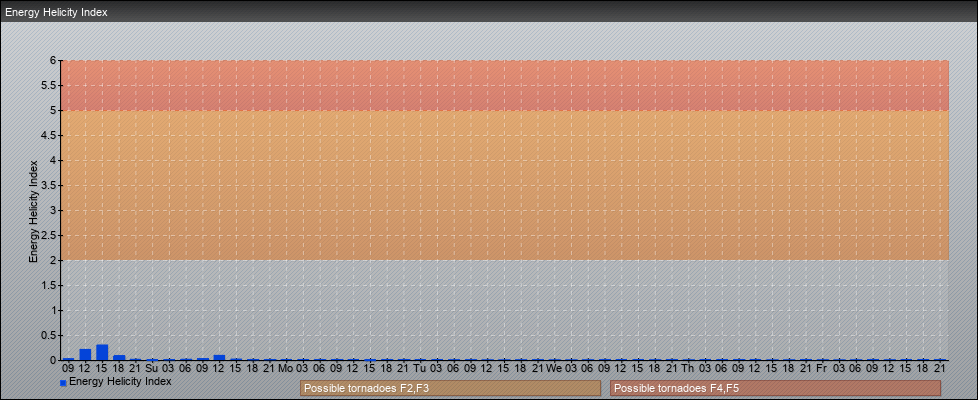Click the Th day label on the x-axis

[688, 368]
